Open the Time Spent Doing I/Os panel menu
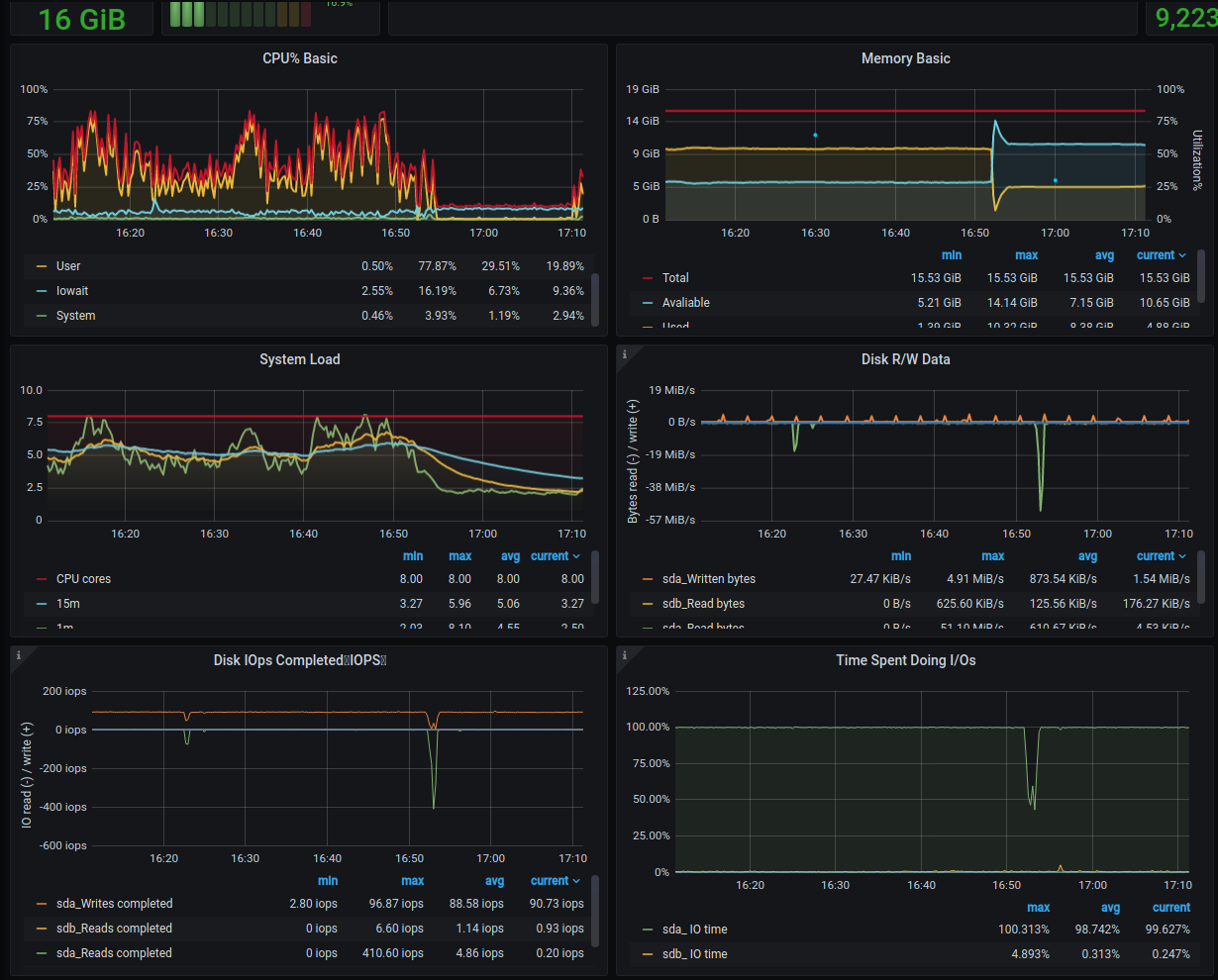The image size is (1218, 980). 905,660
